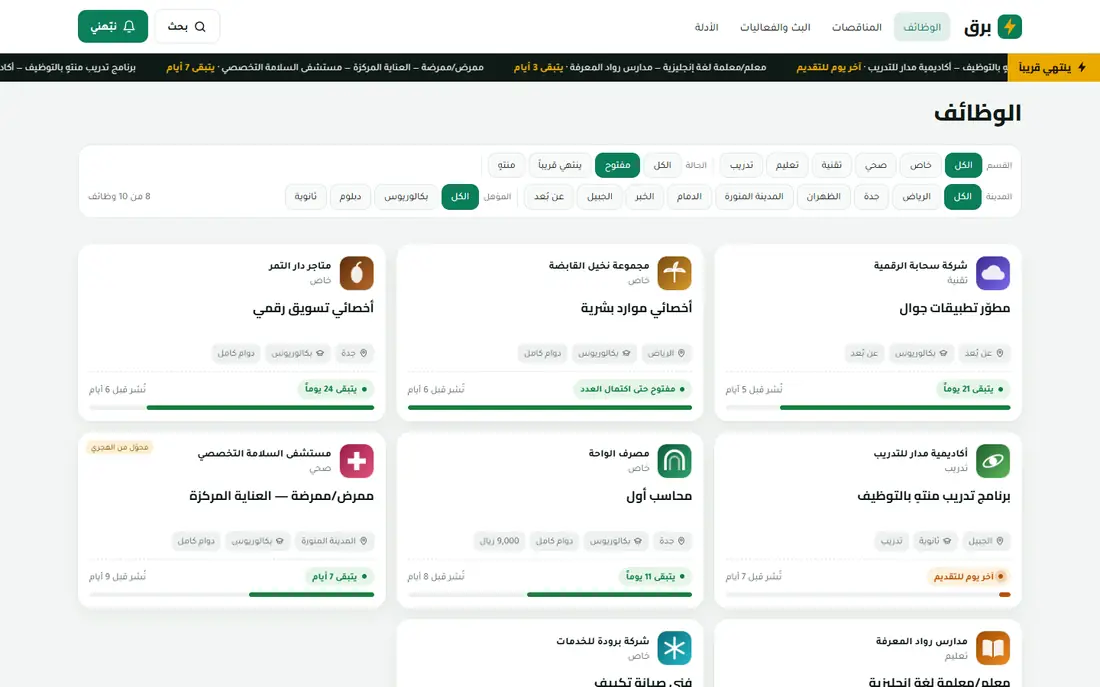Select ينتهي قريباً status filter

[560, 165]
